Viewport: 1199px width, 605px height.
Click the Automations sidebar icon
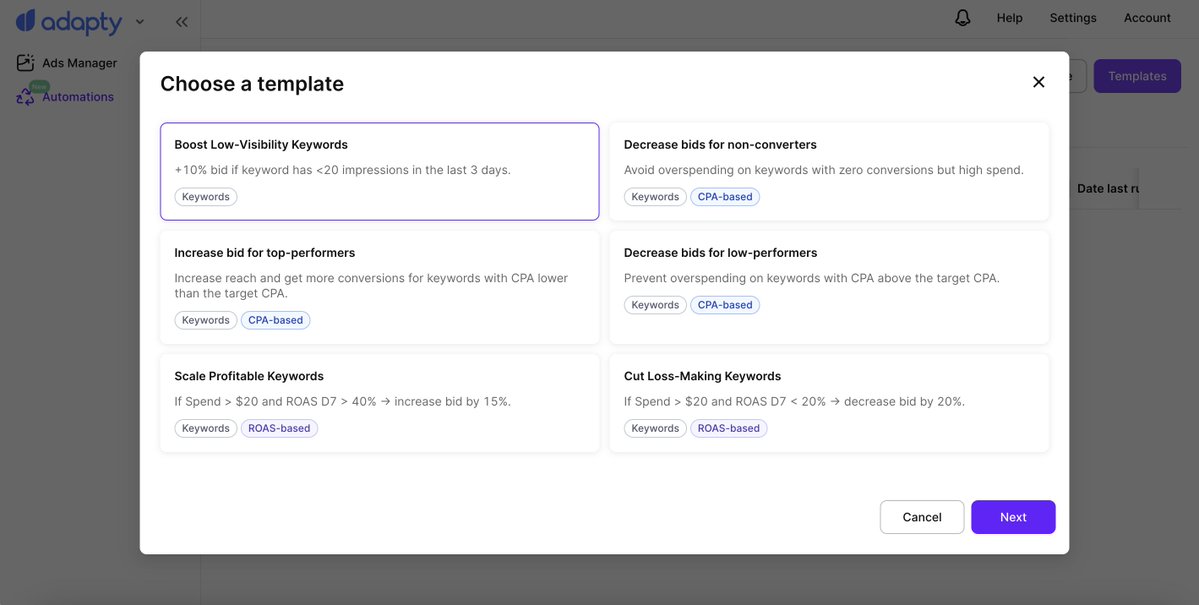(26, 96)
